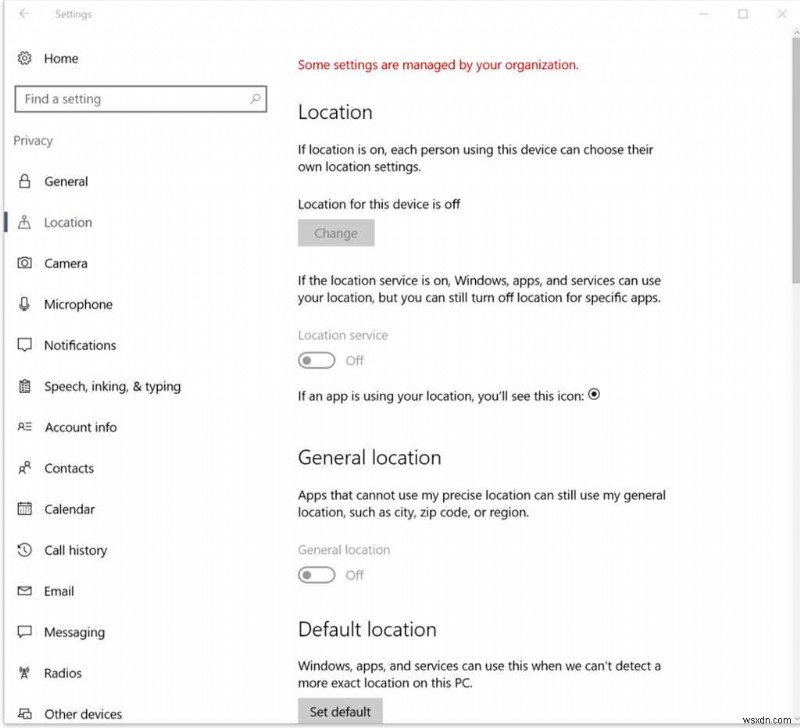Click inside the Find a setting search box
Viewport: 800px width, 728px height.
point(140,99)
